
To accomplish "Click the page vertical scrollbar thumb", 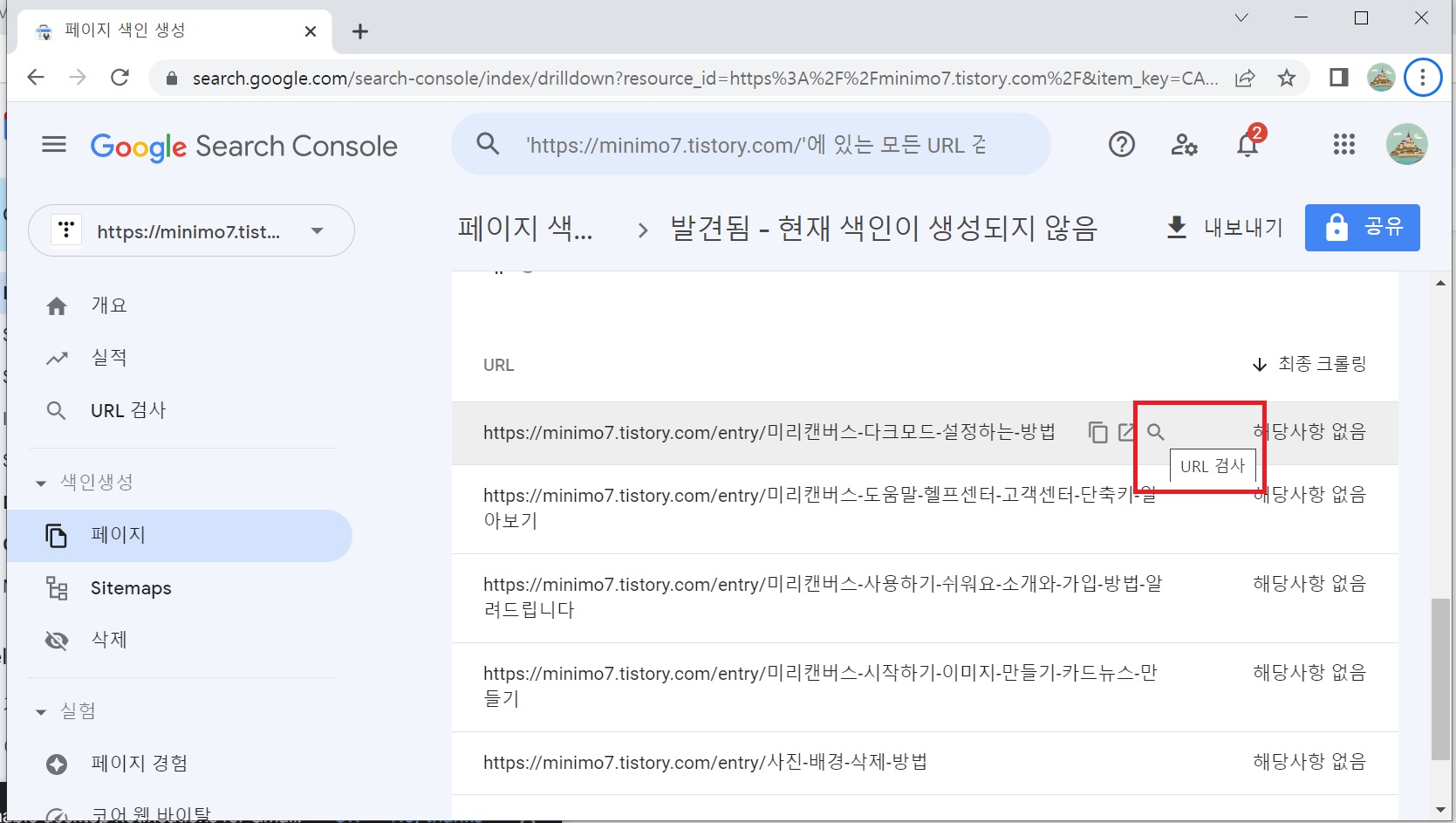I will (1440, 678).
